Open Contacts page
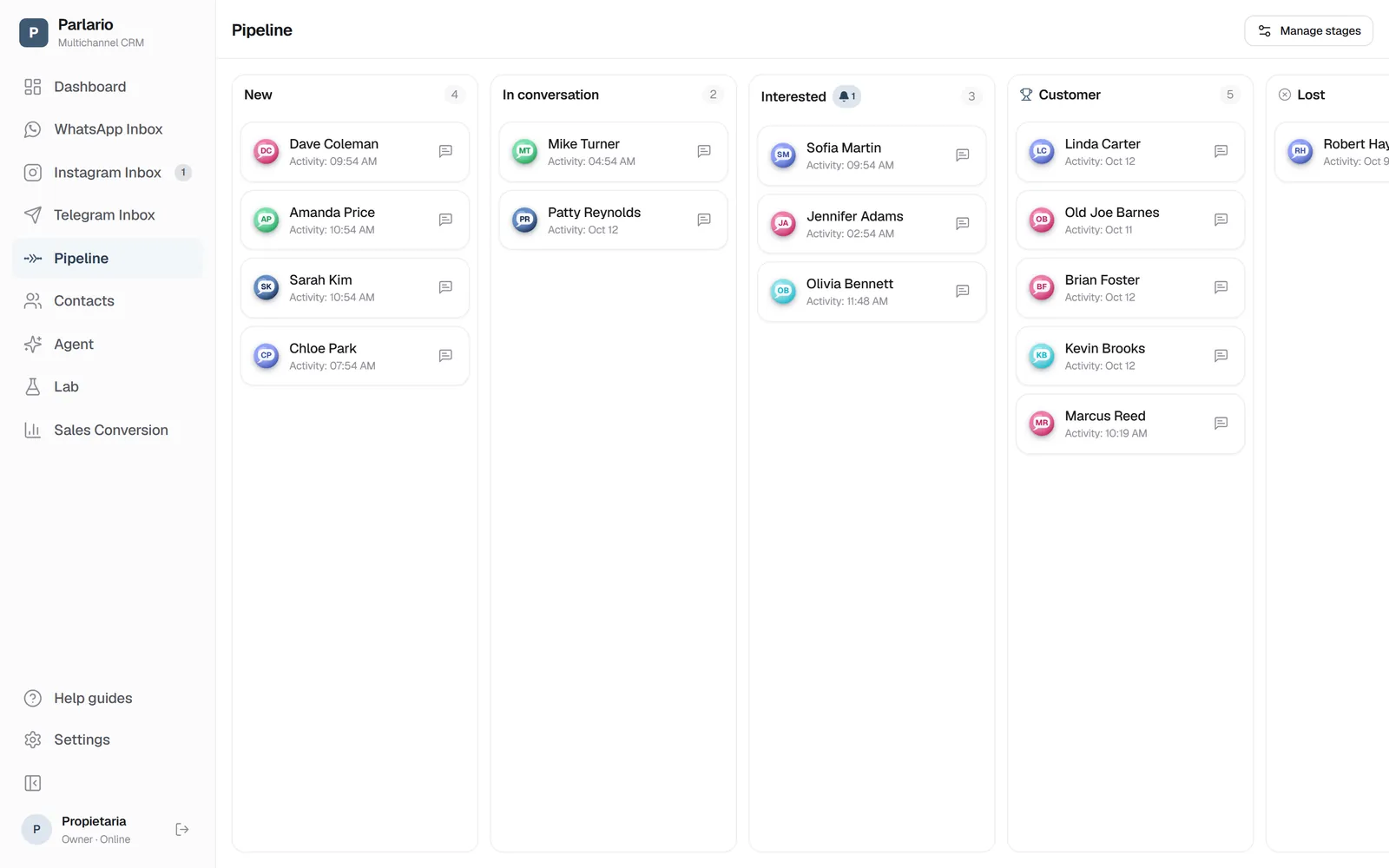Viewport: 1389px width, 868px height. pyautogui.click(x=108, y=301)
